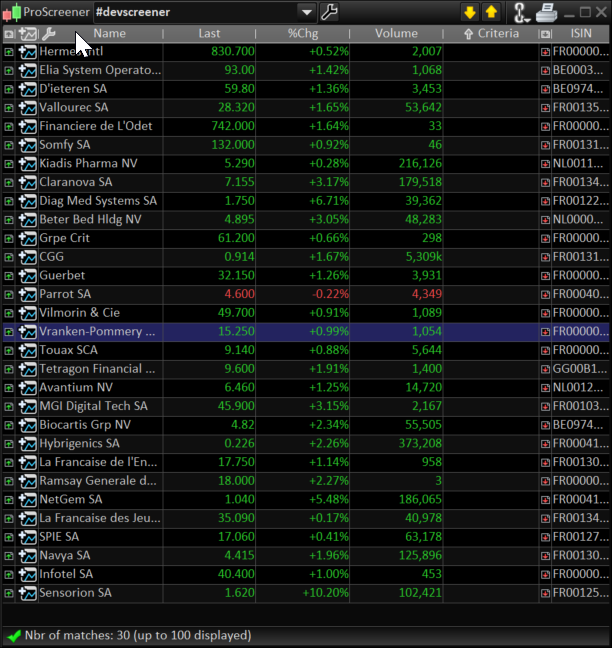Image resolution: width=612 pixels, height=648 pixels.
Task: Select the Vranken-Pommery row name
Action: tap(98, 331)
